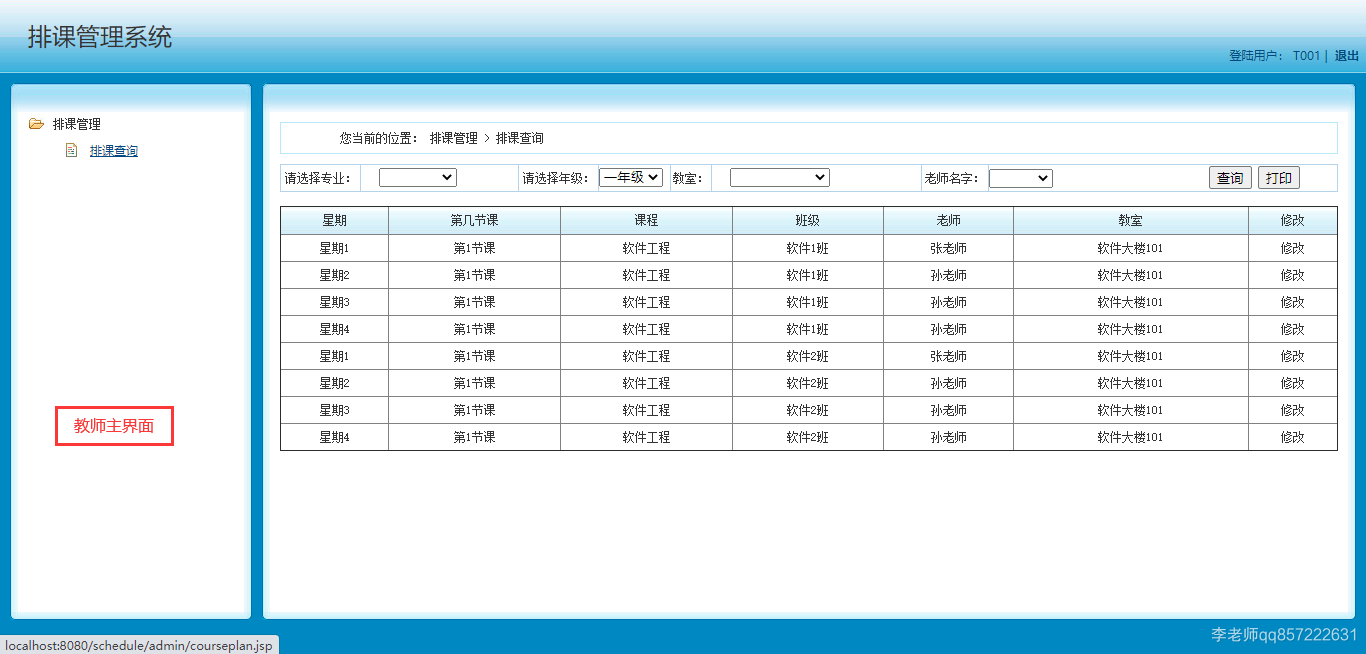Click the logged-in user T001 label
1366x654 pixels.
(1305, 57)
